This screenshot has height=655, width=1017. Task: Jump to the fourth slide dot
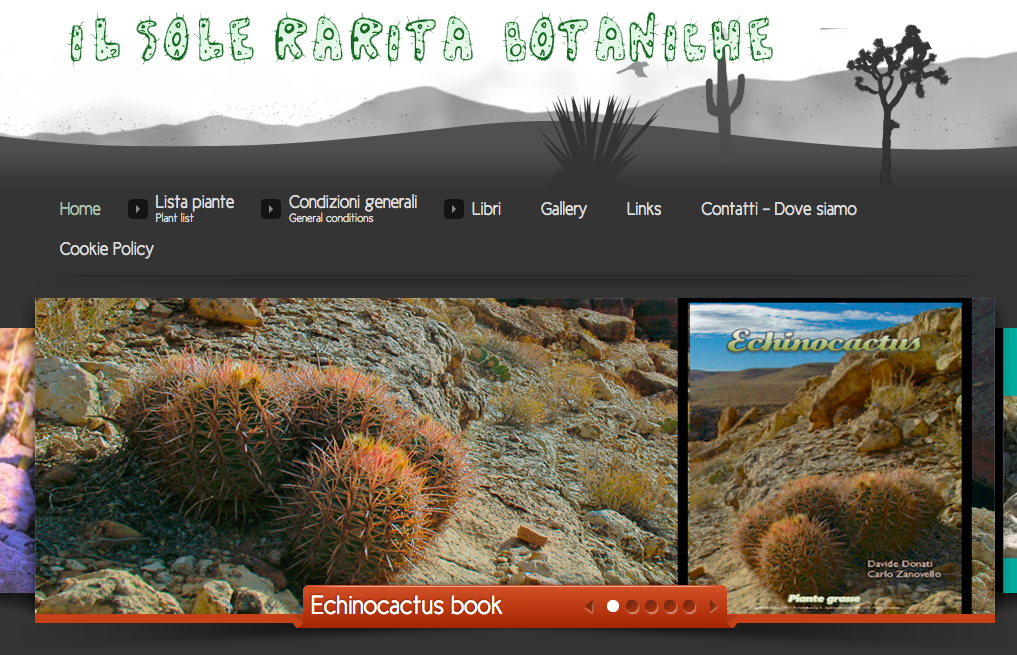pos(670,606)
